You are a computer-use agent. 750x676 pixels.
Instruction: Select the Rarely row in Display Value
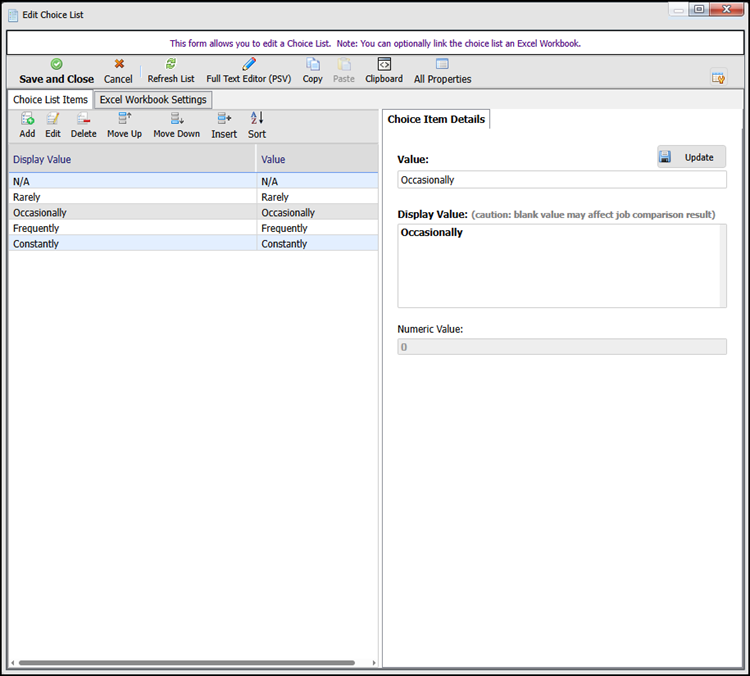click(x=132, y=197)
